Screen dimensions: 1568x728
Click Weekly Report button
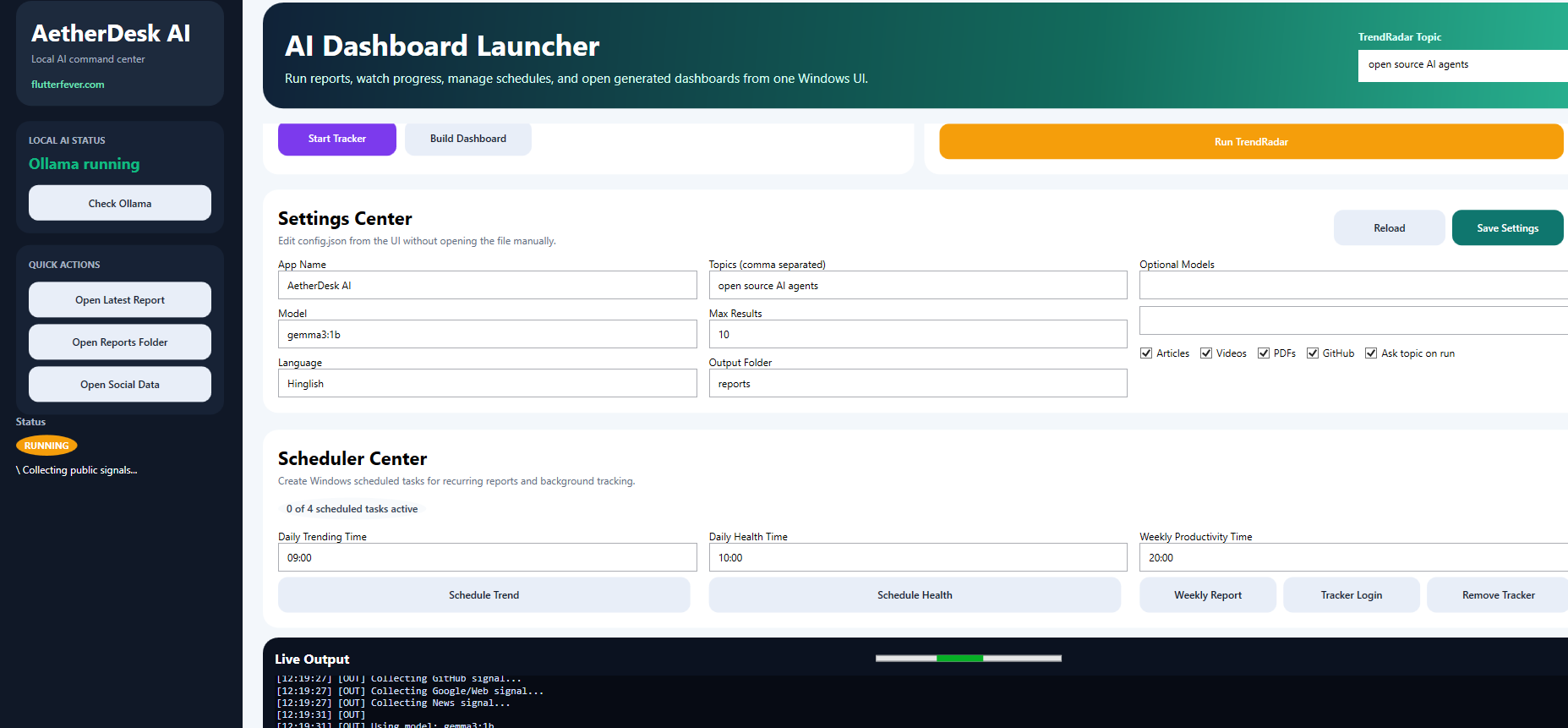[x=1207, y=594]
